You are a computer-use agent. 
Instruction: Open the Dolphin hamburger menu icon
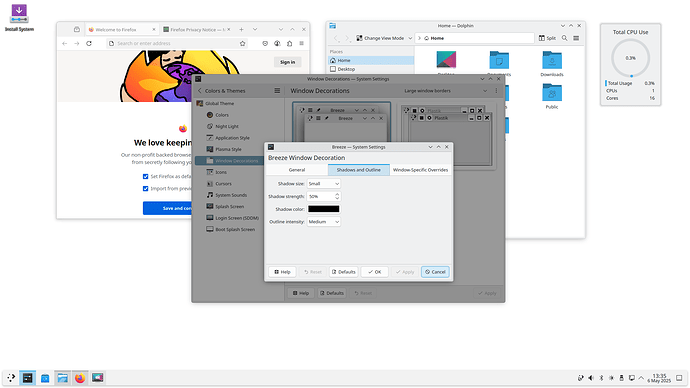pos(576,38)
